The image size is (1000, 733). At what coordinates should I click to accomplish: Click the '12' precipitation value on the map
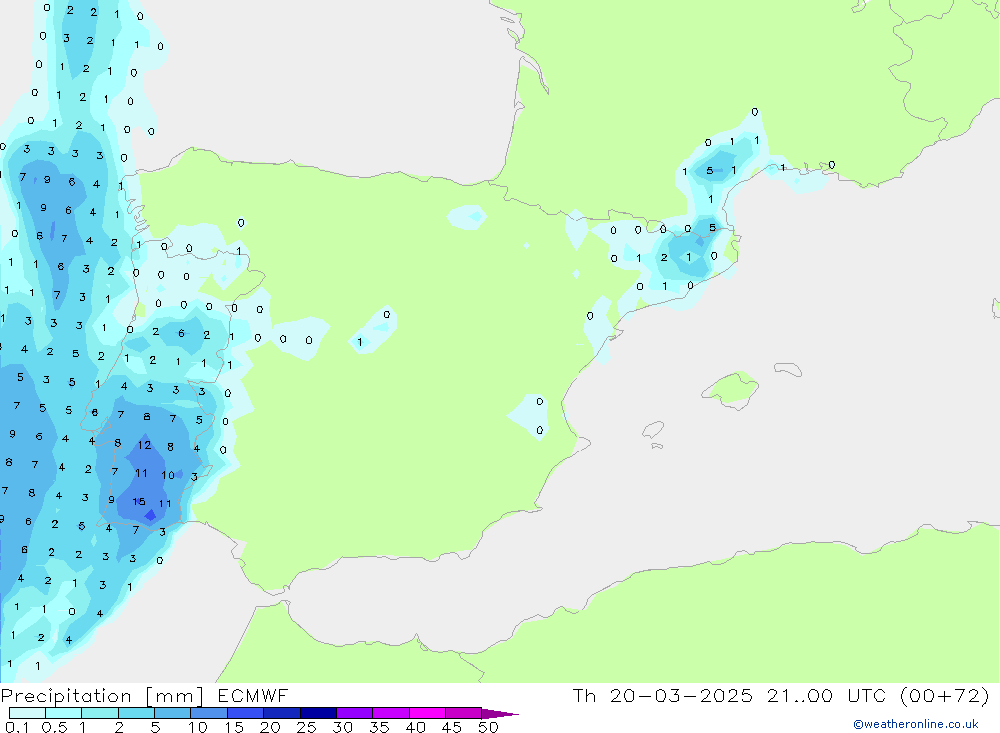[x=145, y=445]
